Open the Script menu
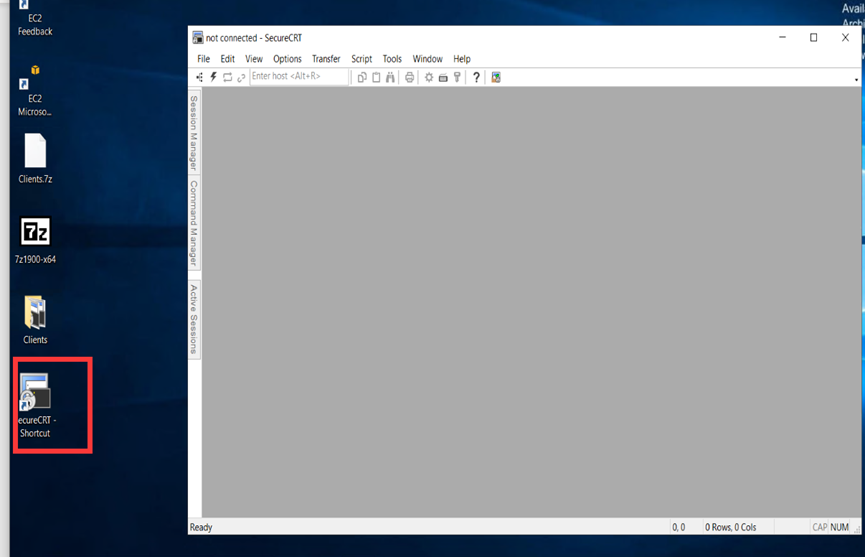This screenshot has width=865, height=557. pyautogui.click(x=361, y=59)
